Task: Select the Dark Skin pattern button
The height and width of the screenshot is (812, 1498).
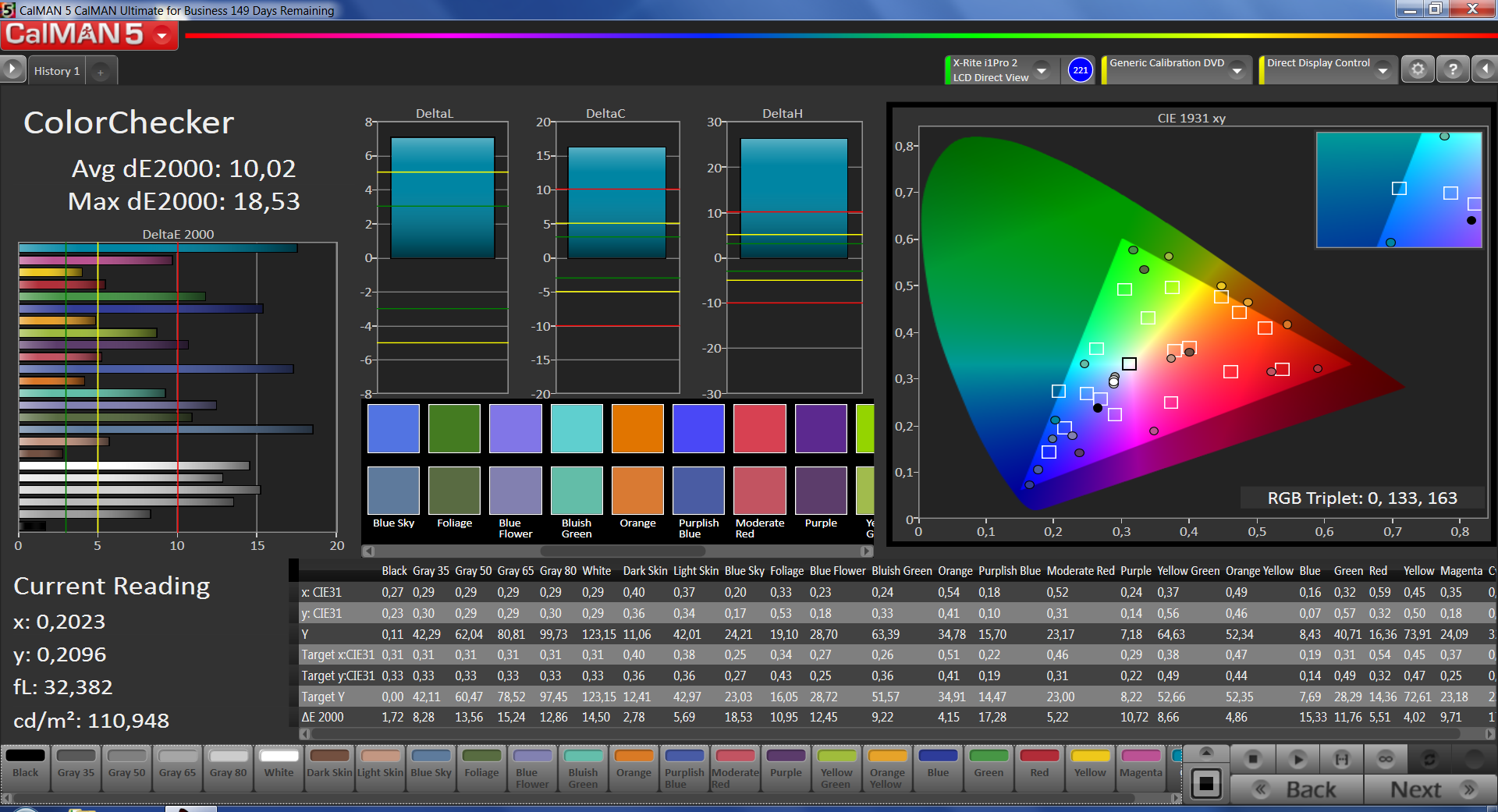Action: click(330, 768)
